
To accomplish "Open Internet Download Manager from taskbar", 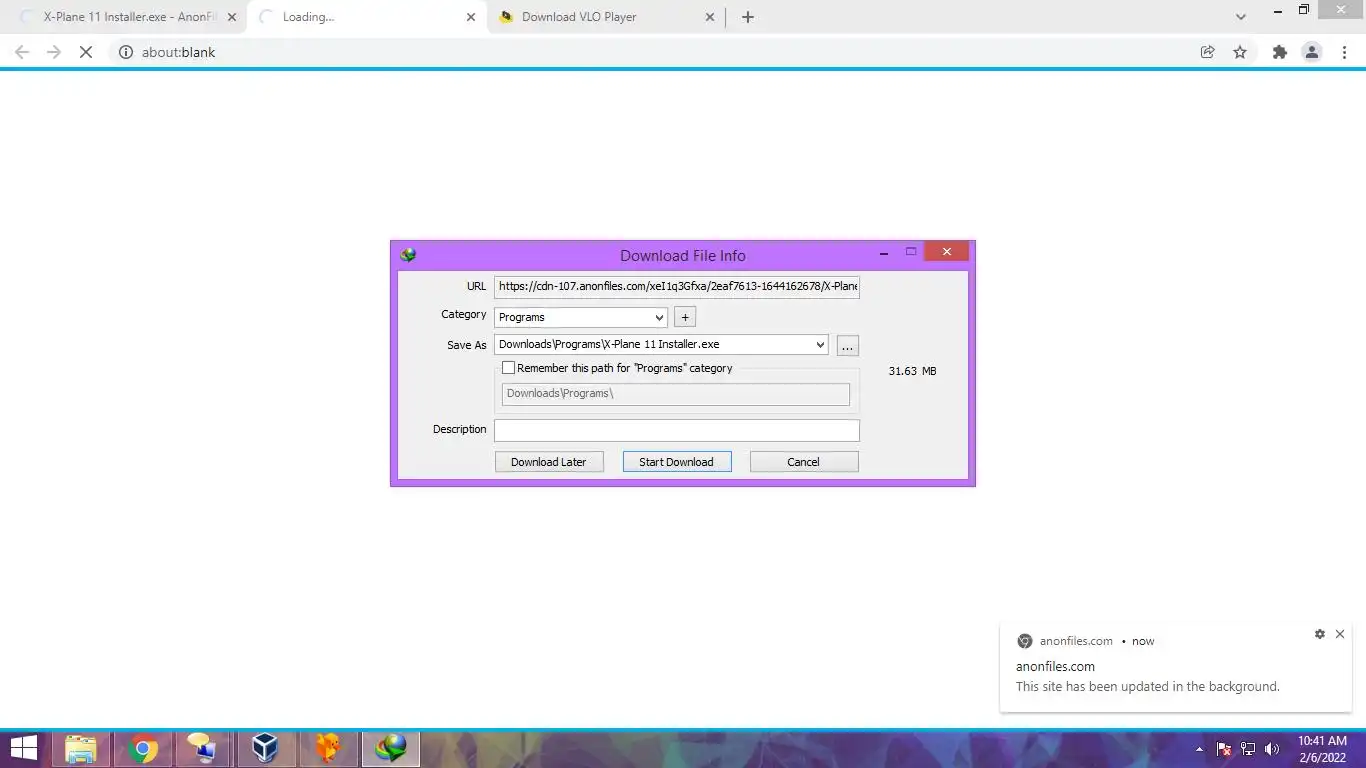I will (x=389, y=748).
